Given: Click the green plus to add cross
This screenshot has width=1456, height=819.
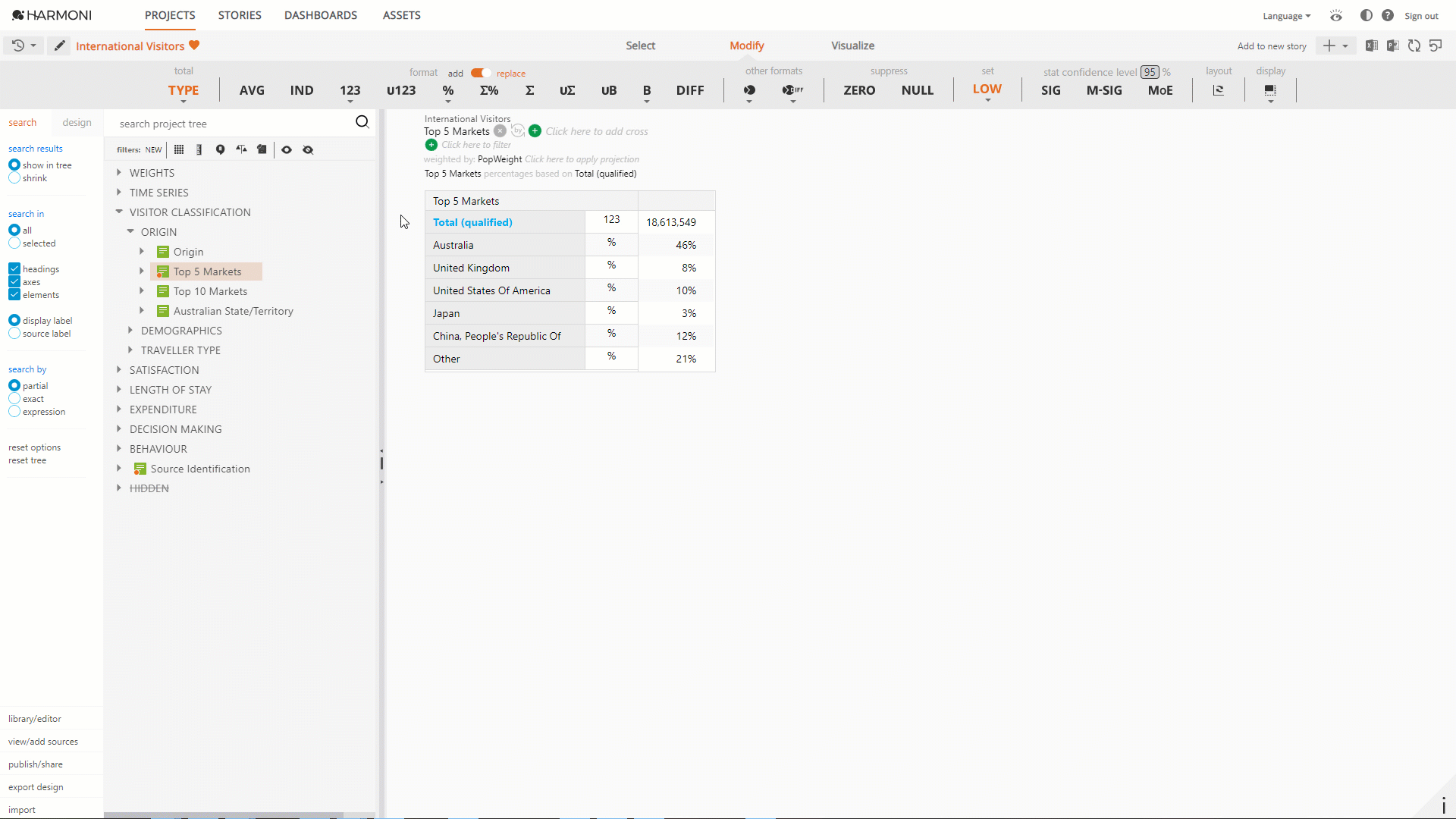Looking at the screenshot, I should [535, 131].
